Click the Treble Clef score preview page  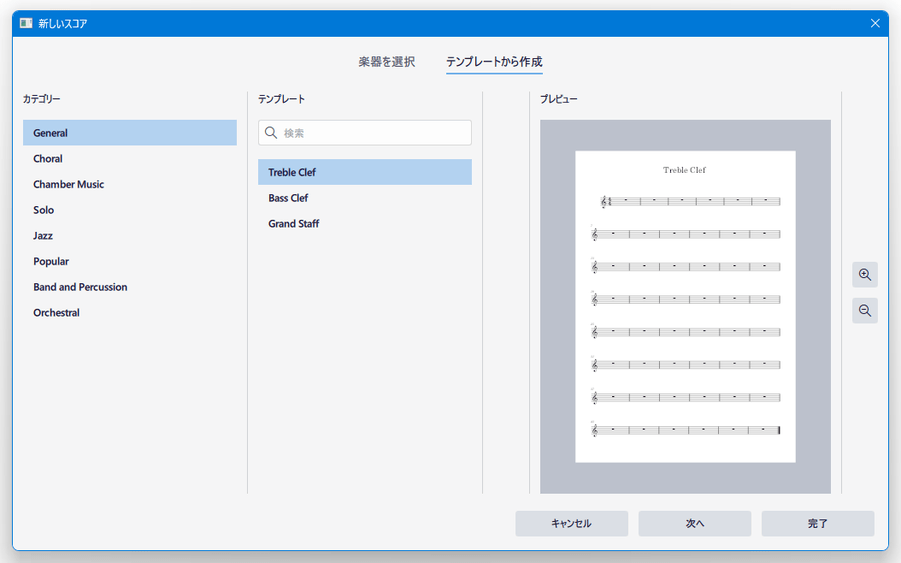(x=686, y=307)
